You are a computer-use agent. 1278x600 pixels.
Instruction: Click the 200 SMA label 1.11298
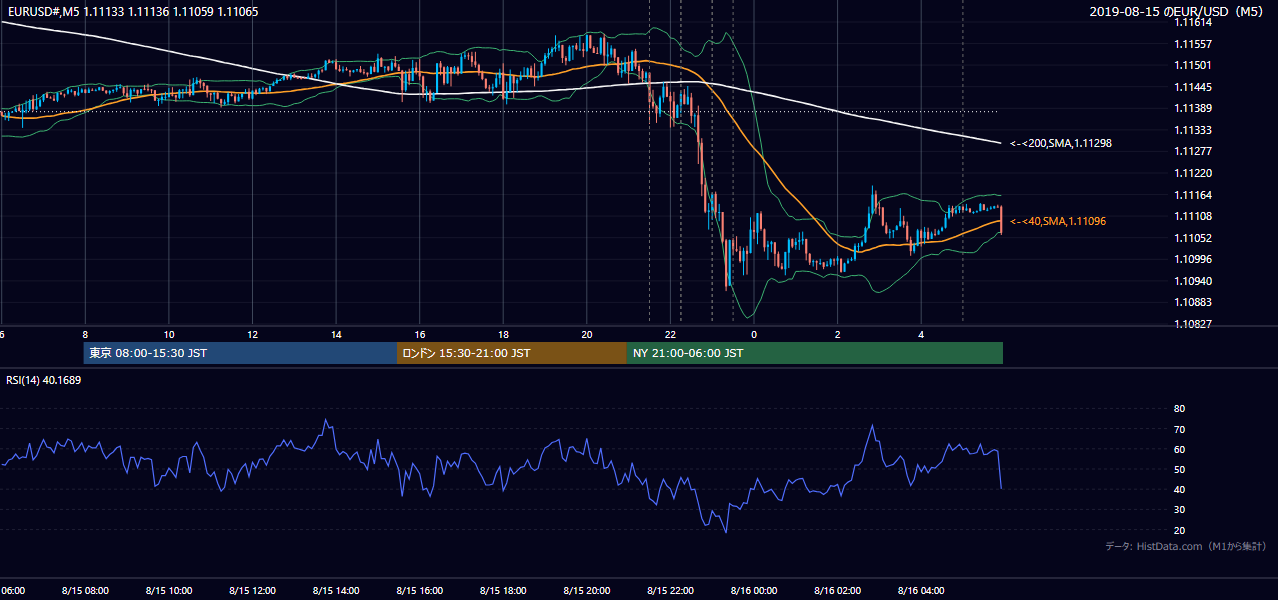coord(1060,143)
